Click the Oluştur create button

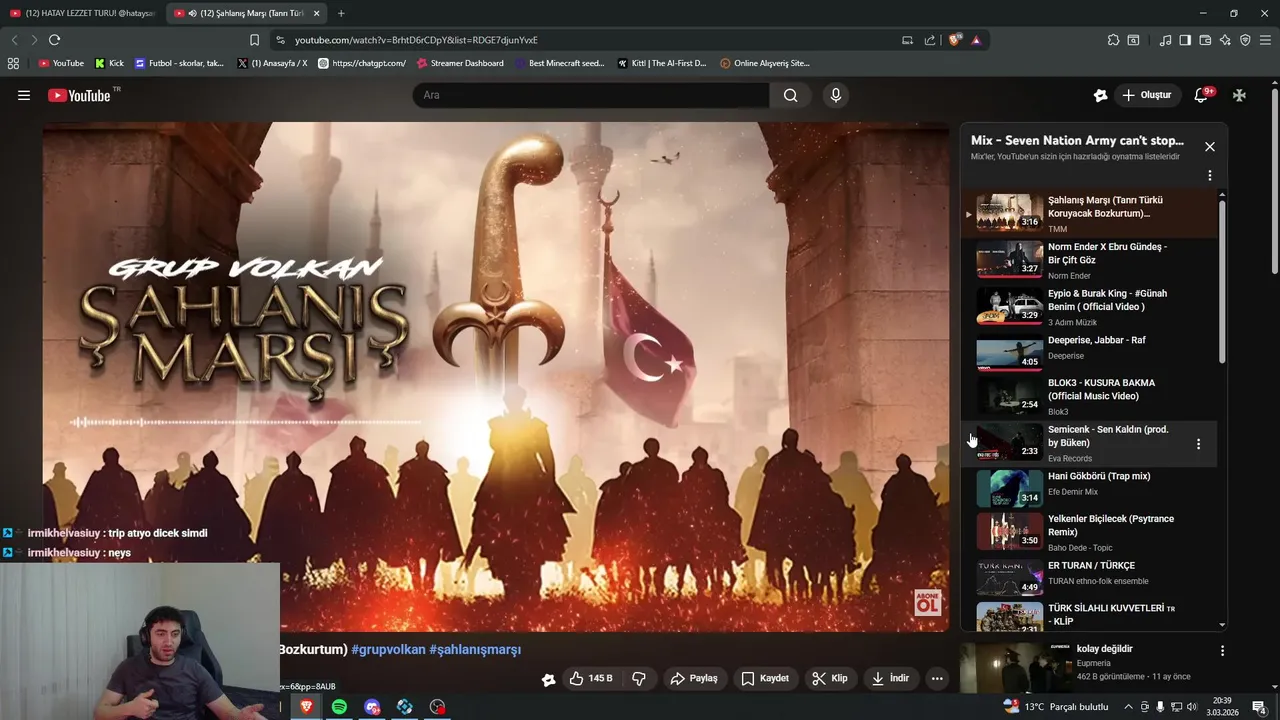(x=1148, y=95)
